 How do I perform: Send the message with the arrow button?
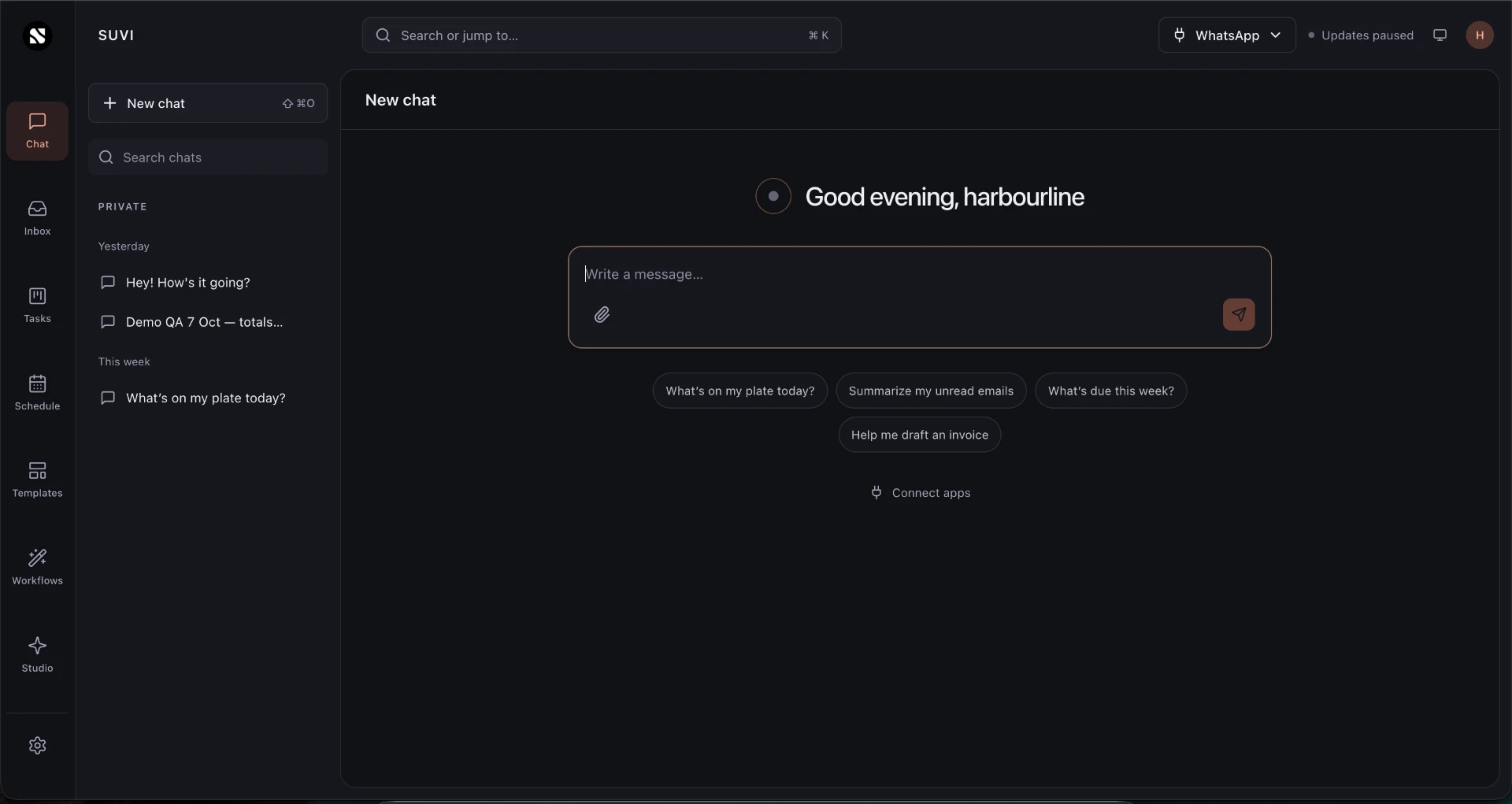tap(1239, 315)
